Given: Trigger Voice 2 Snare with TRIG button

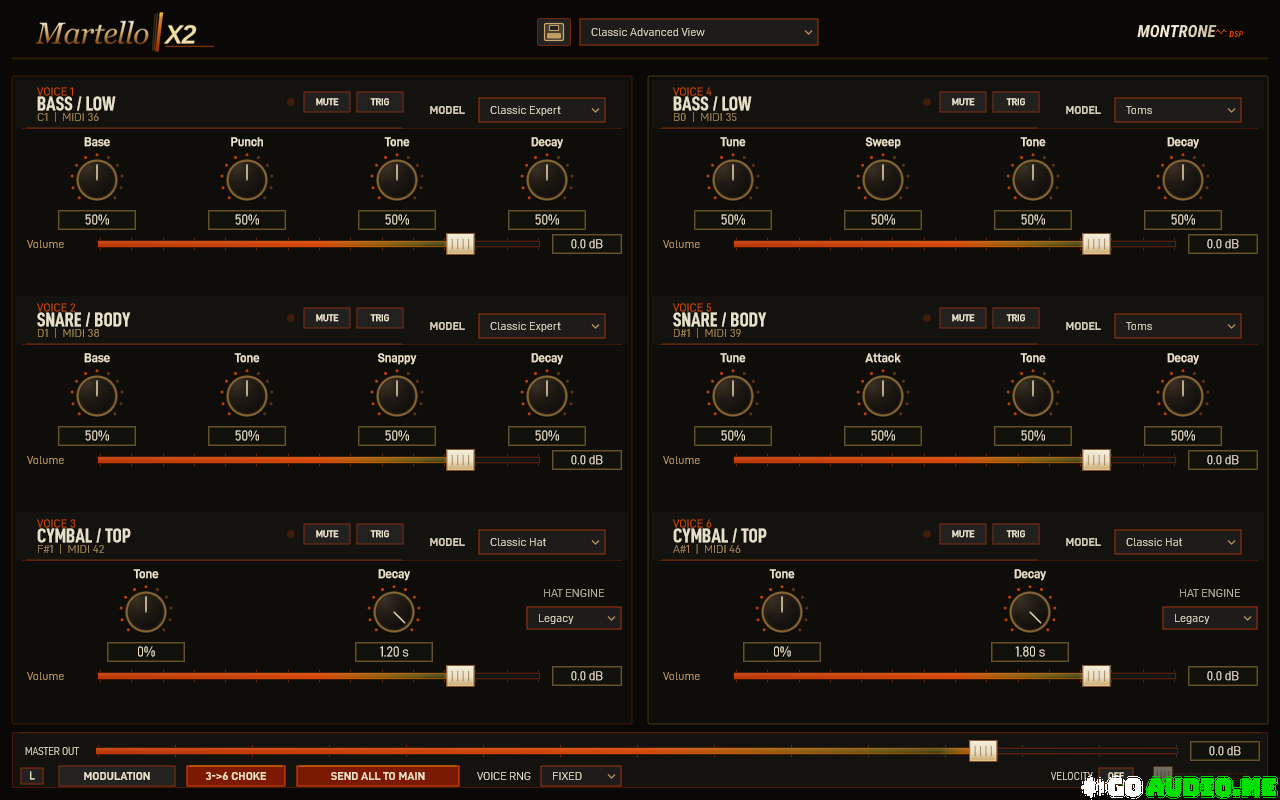Looking at the screenshot, I should 380,318.
